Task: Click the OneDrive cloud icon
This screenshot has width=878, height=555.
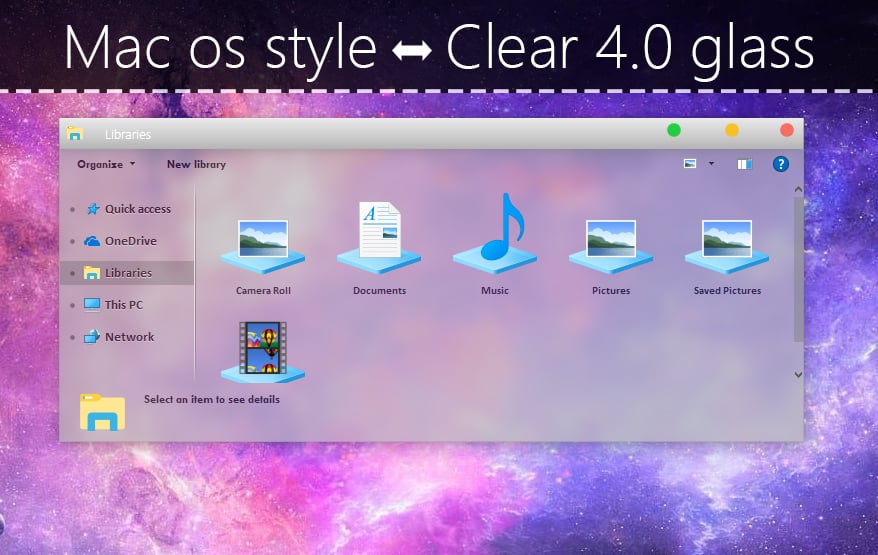Action: tap(92, 241)
